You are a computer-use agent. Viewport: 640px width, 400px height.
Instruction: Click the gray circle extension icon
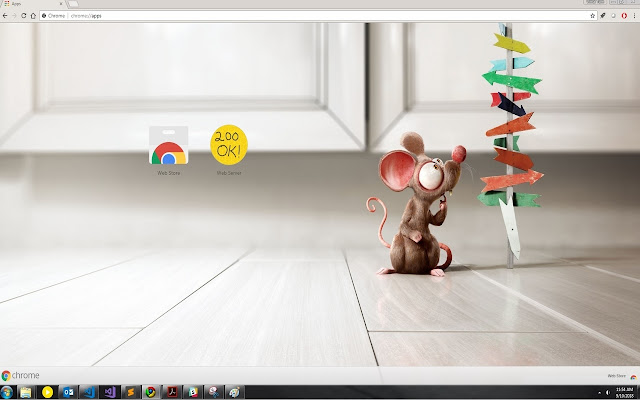click(613, 16)
